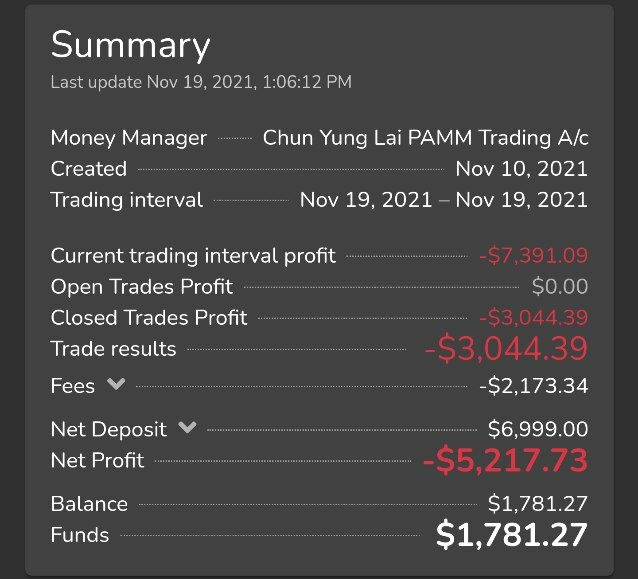Click the Closed Trades Profit amount
The height and width of the screenshot is (579, 638).
[533, 317]
